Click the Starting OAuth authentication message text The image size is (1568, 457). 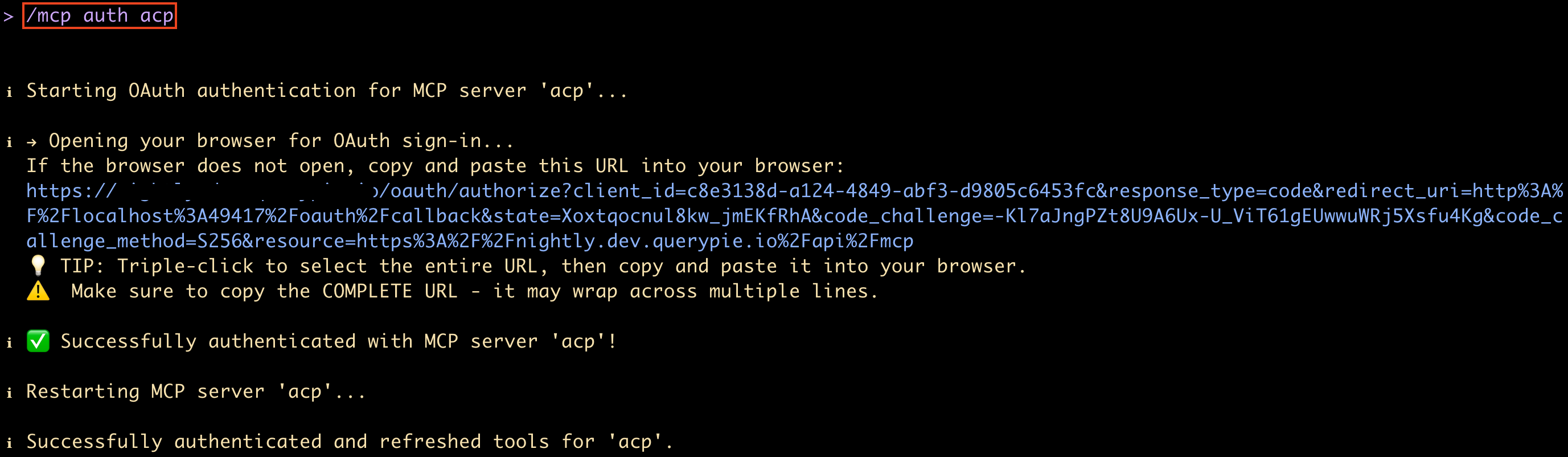327,91
